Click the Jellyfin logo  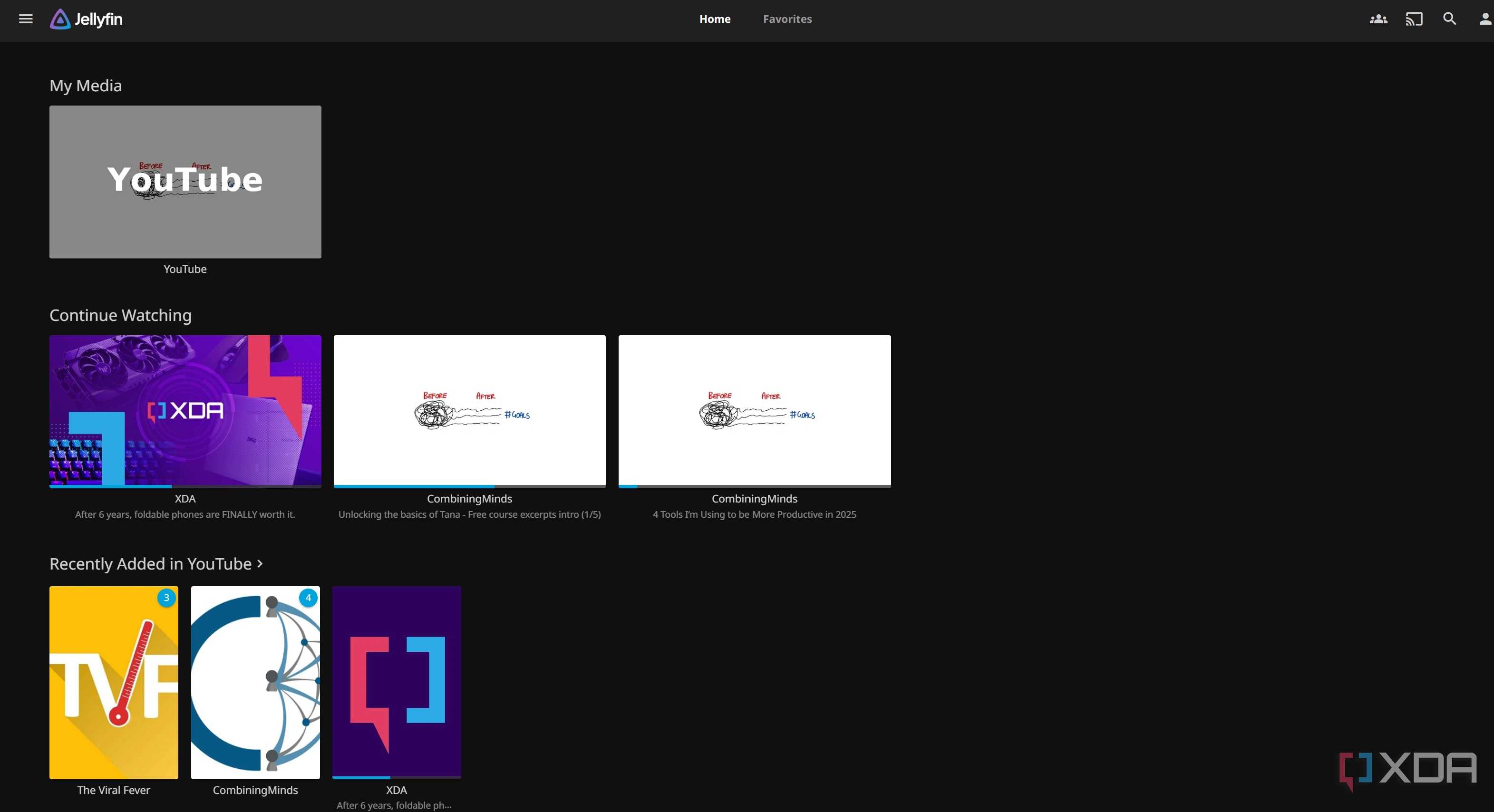pos(86,19)
